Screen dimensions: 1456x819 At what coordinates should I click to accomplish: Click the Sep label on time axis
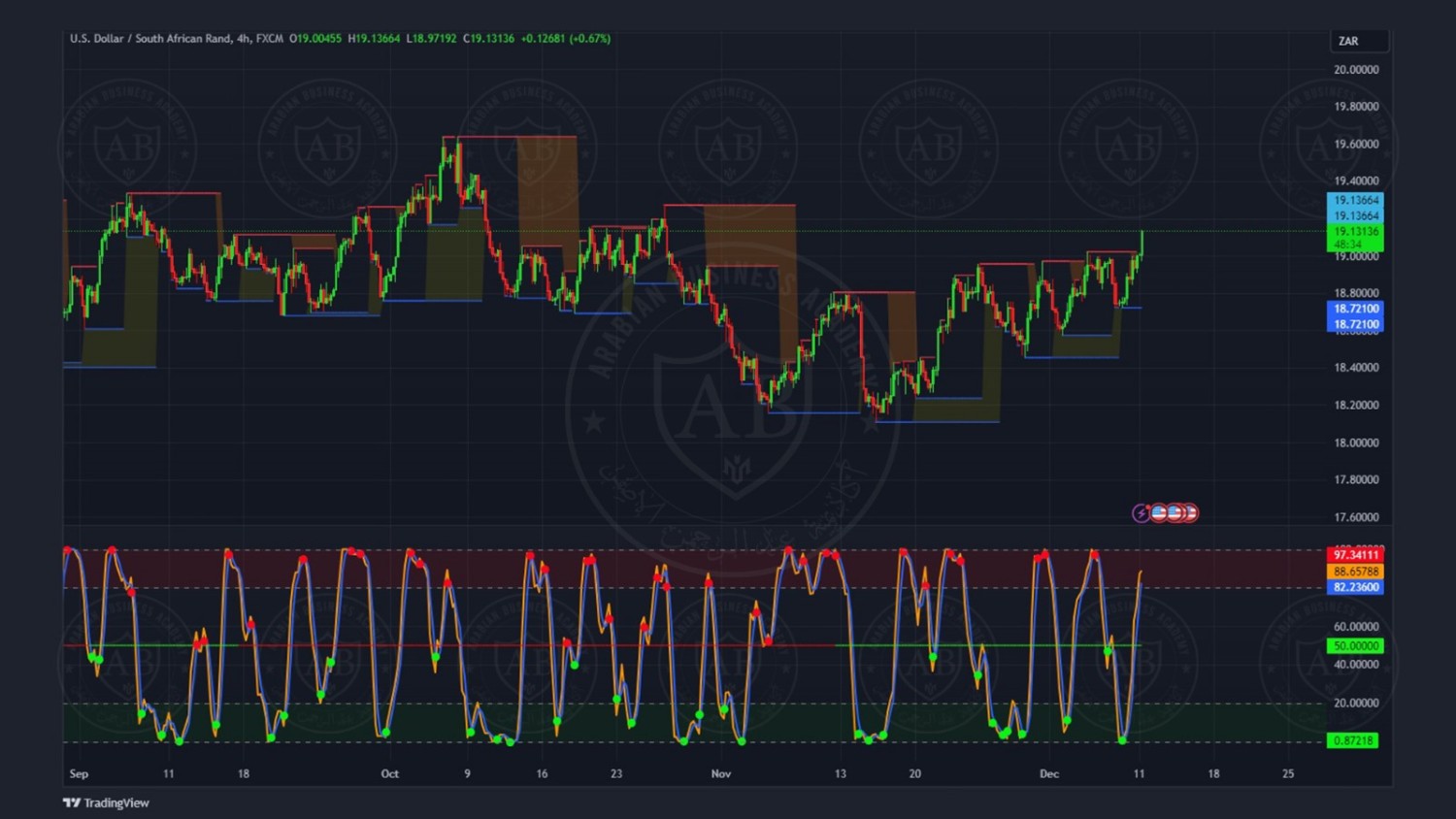point(79,773)
